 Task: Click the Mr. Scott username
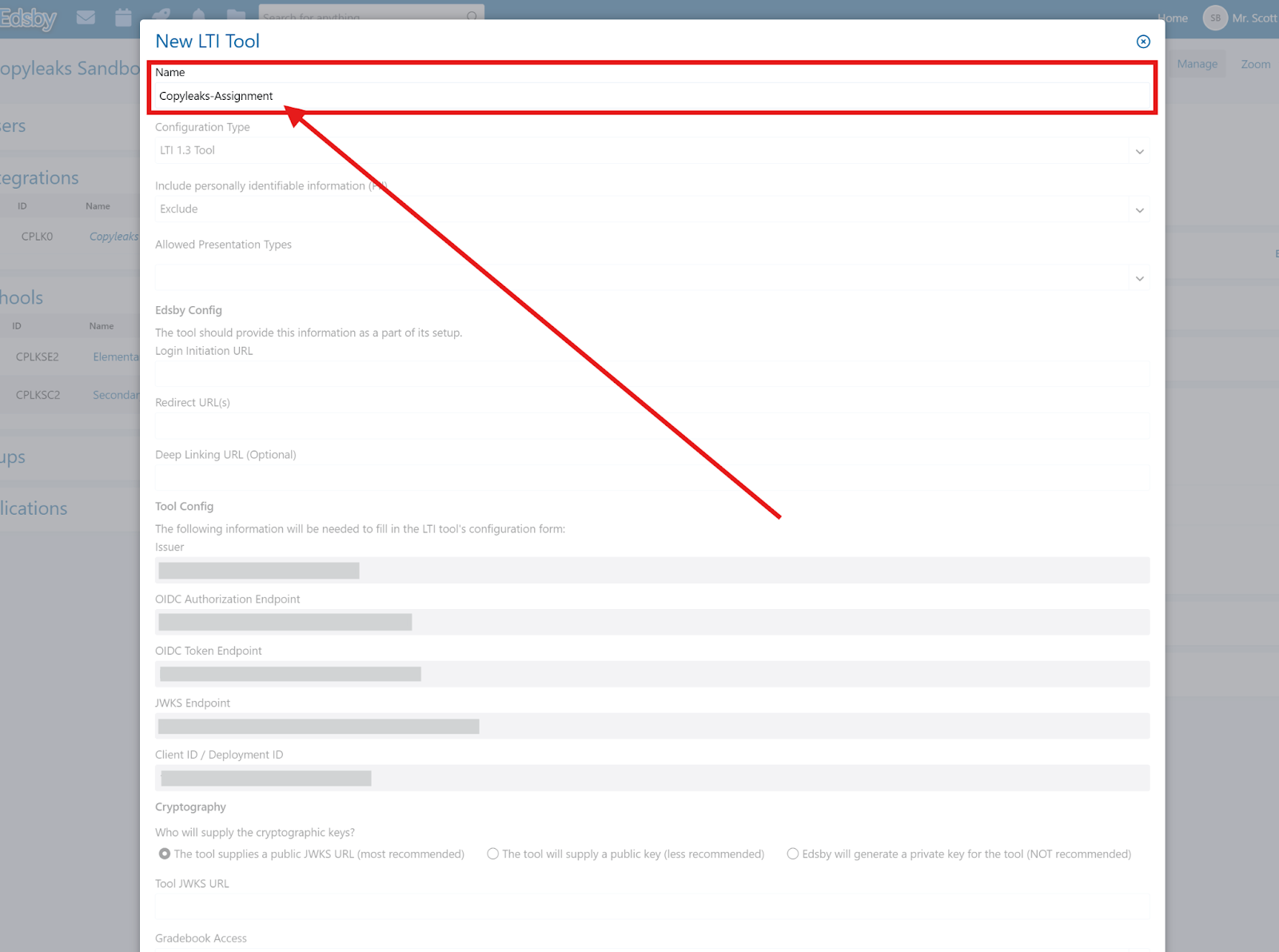coord(1254,18)
